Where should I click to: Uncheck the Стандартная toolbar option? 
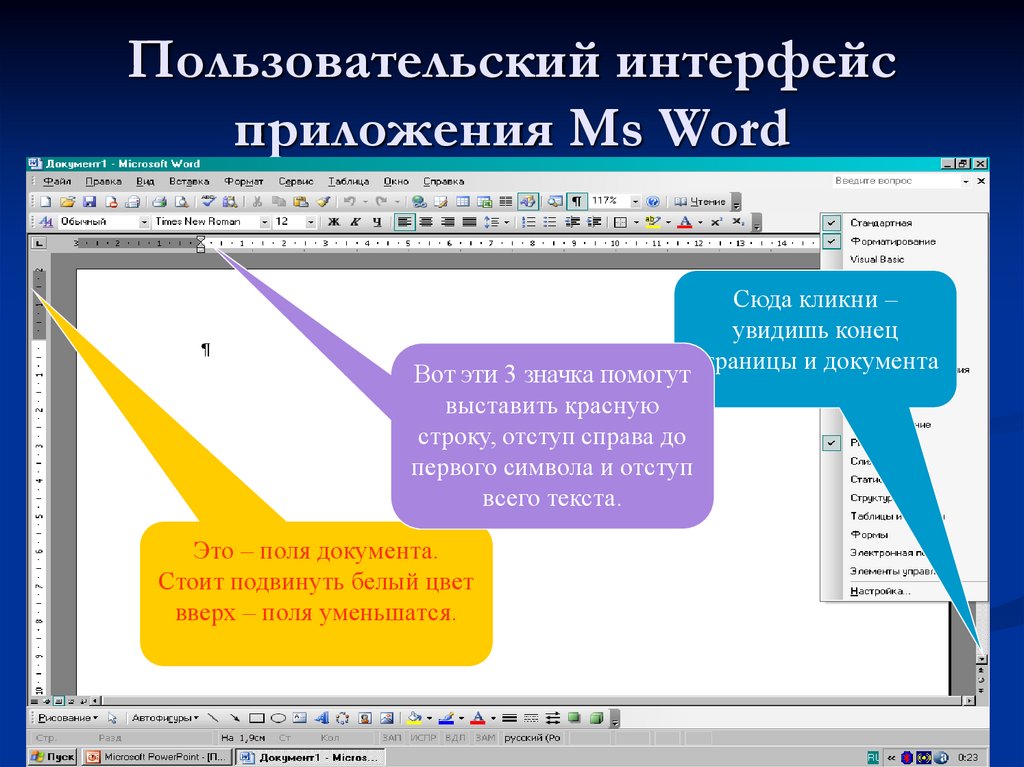[x=880, y=223]
